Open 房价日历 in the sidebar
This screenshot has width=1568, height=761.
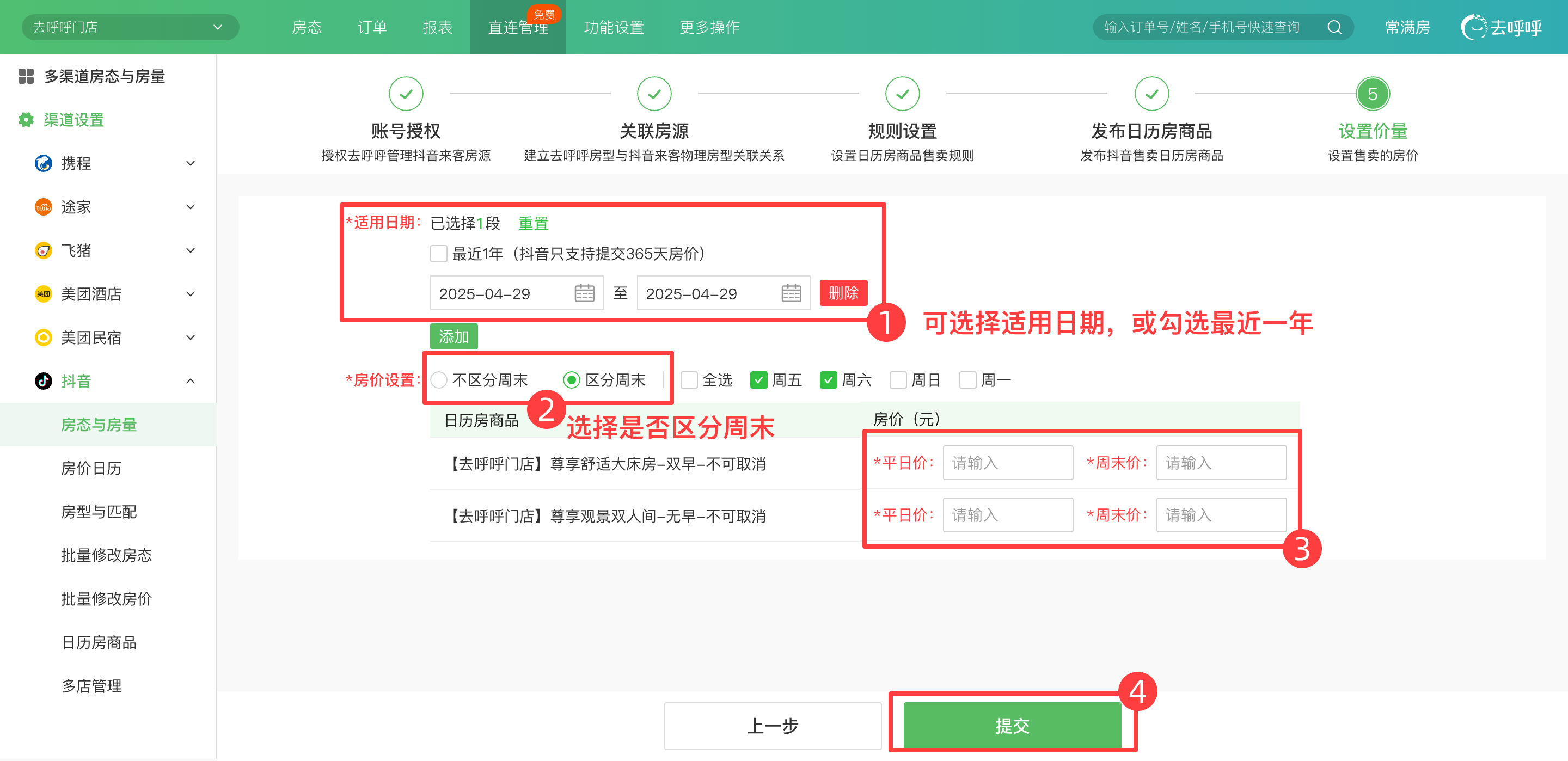(x=91, y=468)
